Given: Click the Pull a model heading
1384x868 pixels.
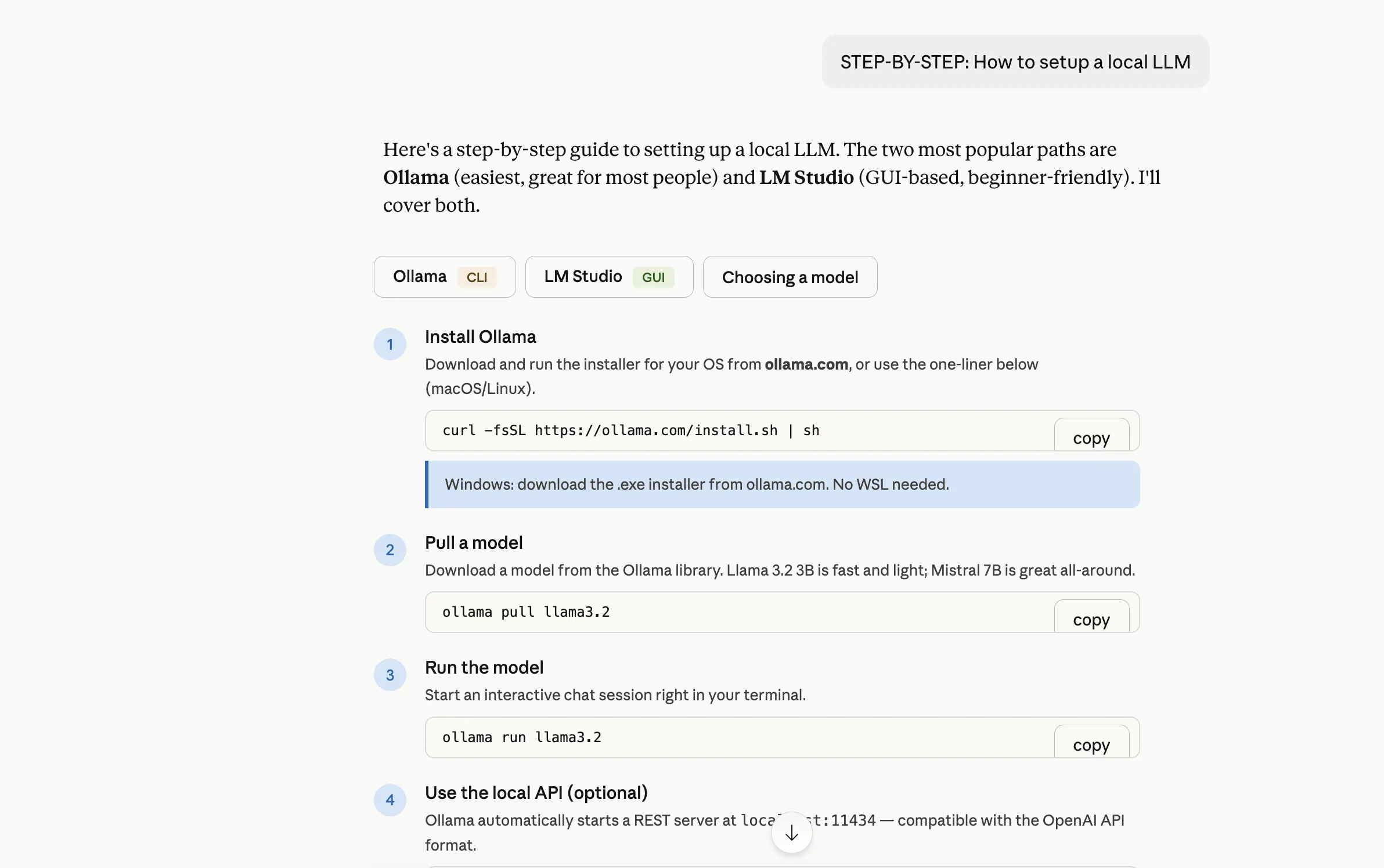Looking at the screenshot, I should pyautogui.click(x=474, y=542).
